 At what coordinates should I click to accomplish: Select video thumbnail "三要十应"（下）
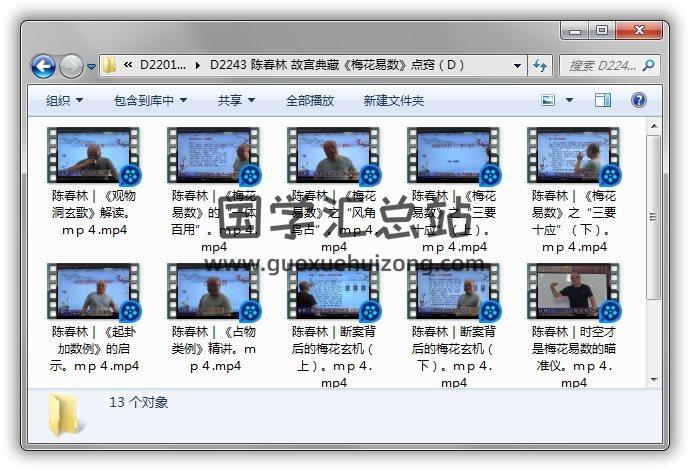click(x=574, y=155)
